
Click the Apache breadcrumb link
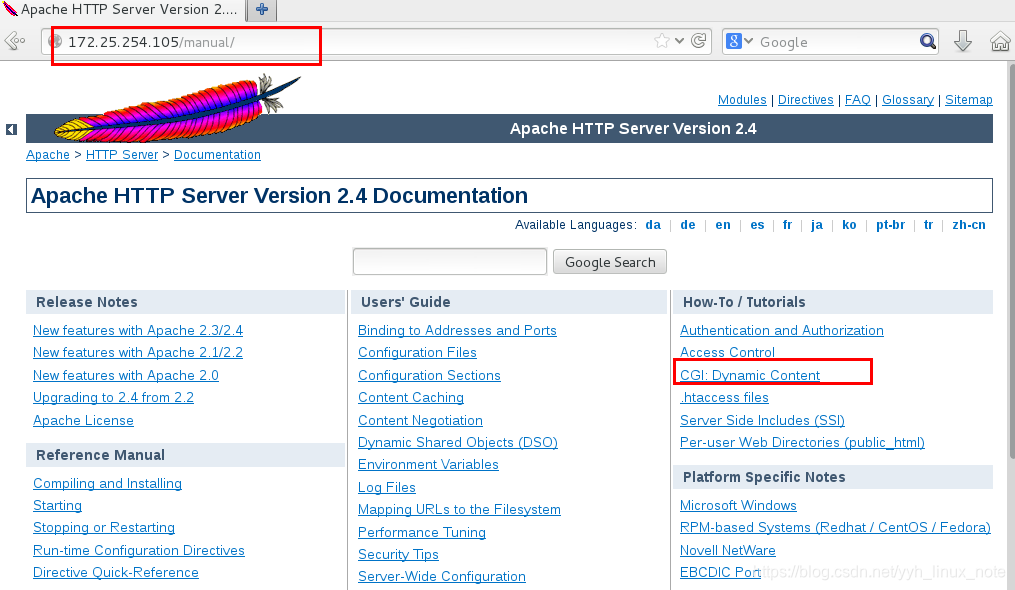click(x=48, y=155)
